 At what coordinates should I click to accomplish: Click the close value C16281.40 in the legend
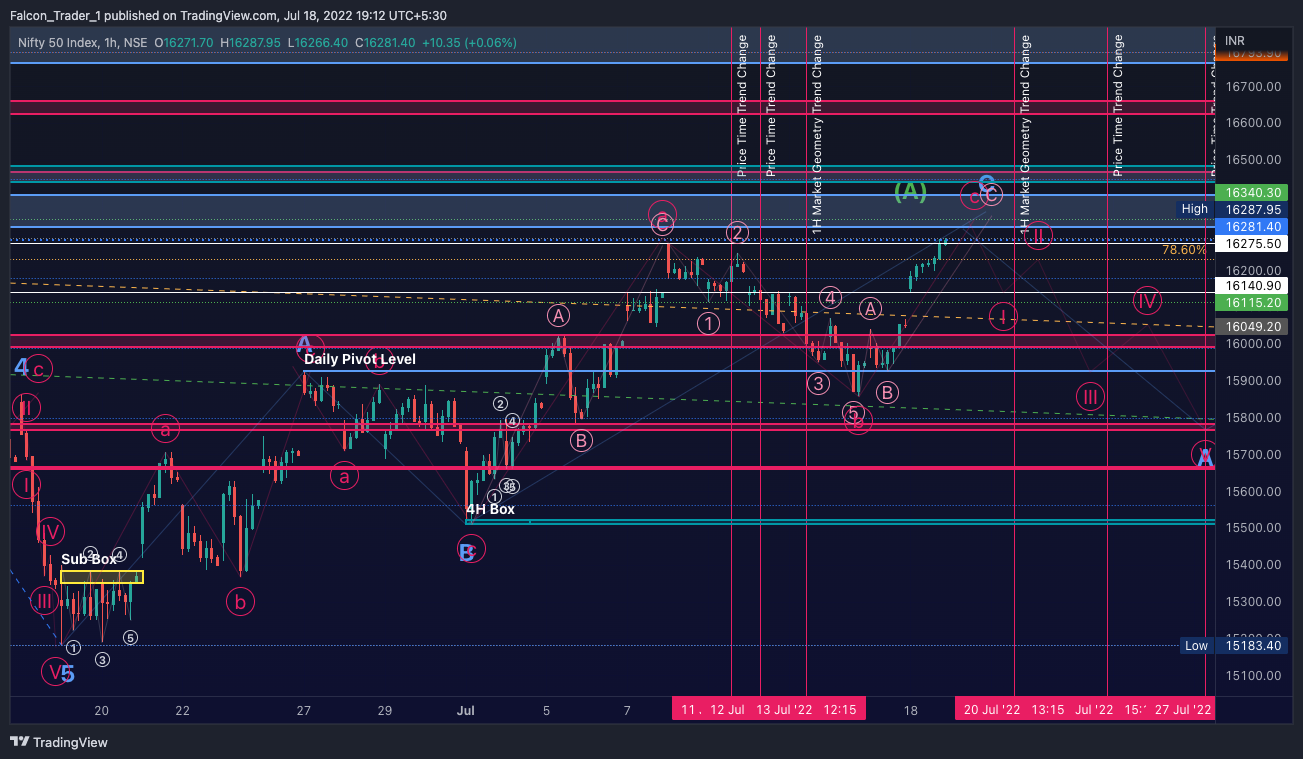coord(385,43)
